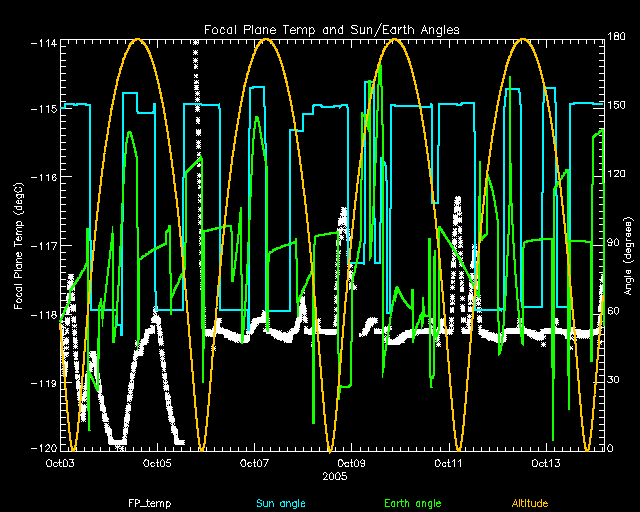Click the 30 tick on the angle axis
Screen dimensions: 640x512
coord(614,380)
